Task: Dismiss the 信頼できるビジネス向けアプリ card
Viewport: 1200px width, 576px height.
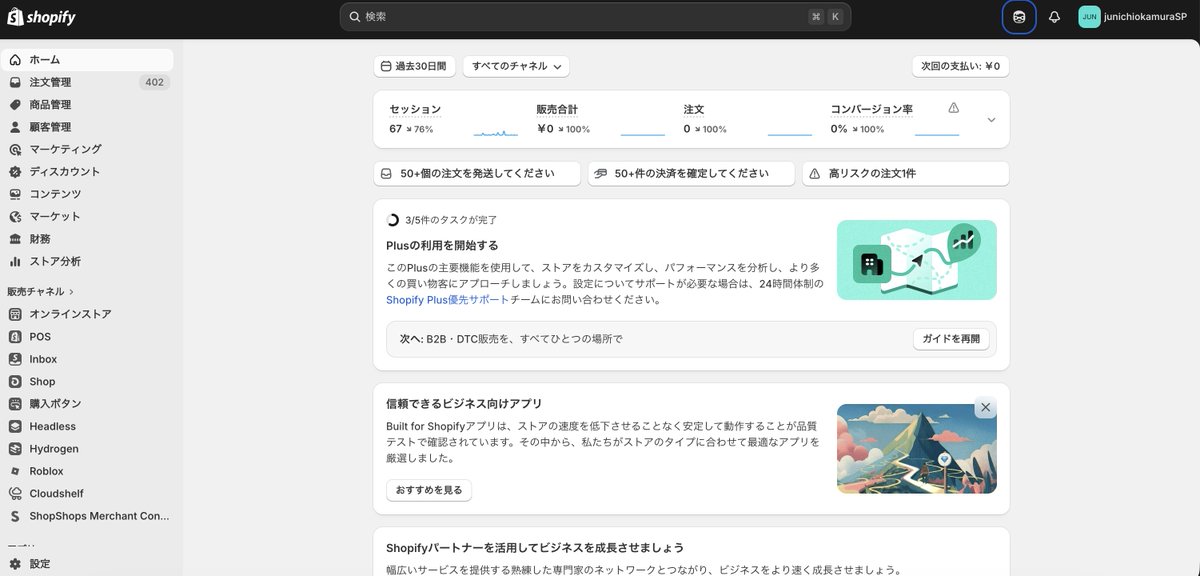Action: point(985,407)
